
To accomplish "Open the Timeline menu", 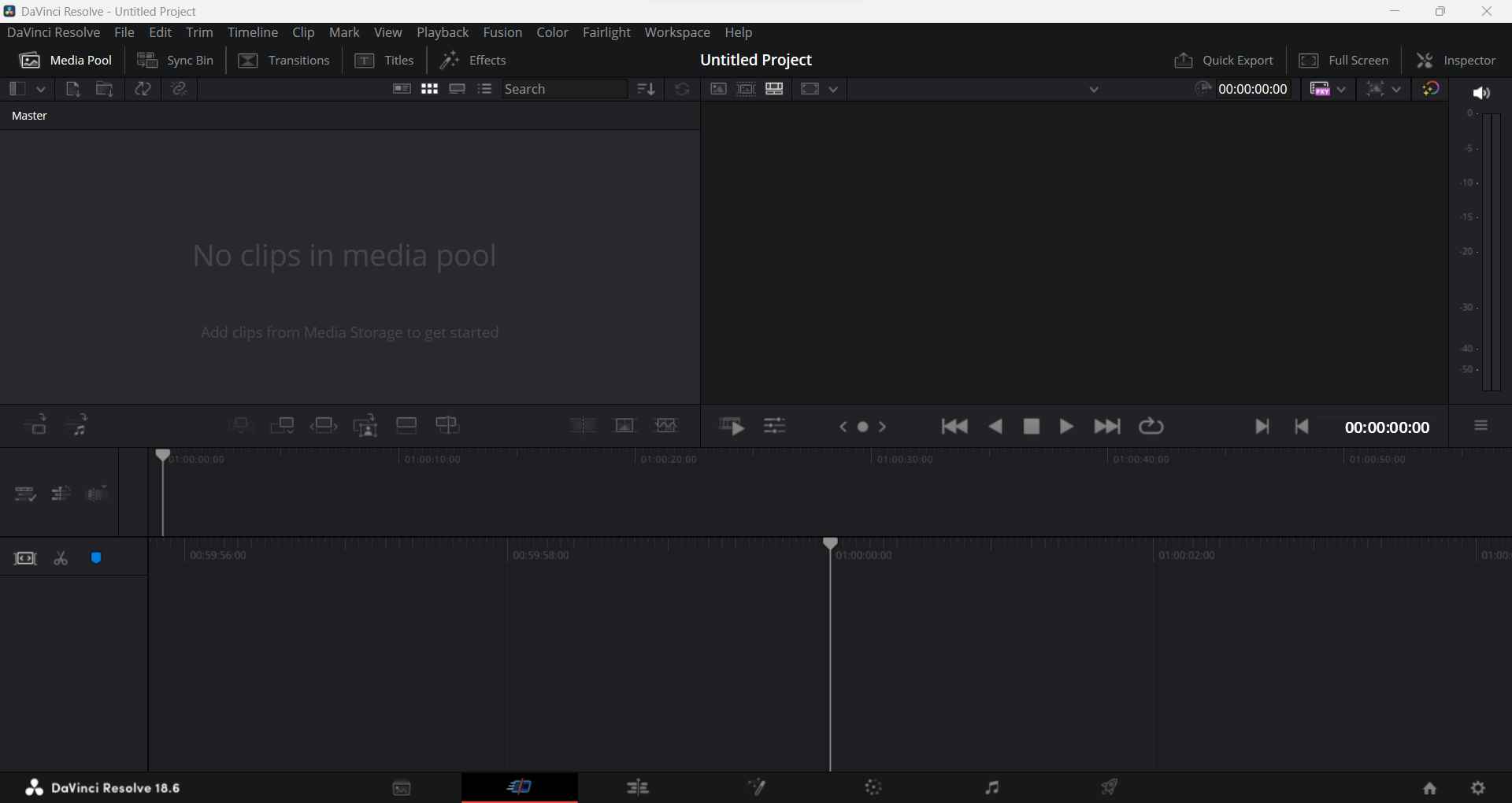I will point(253,32).
